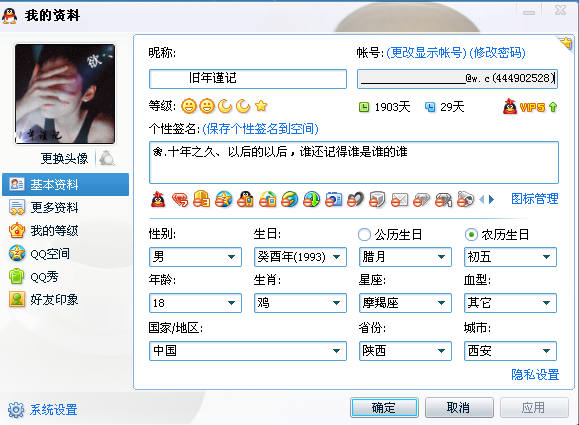Click the globe with green arrow icon
The width and height of the screenshot is (579, 425).
tap(312, 199)
